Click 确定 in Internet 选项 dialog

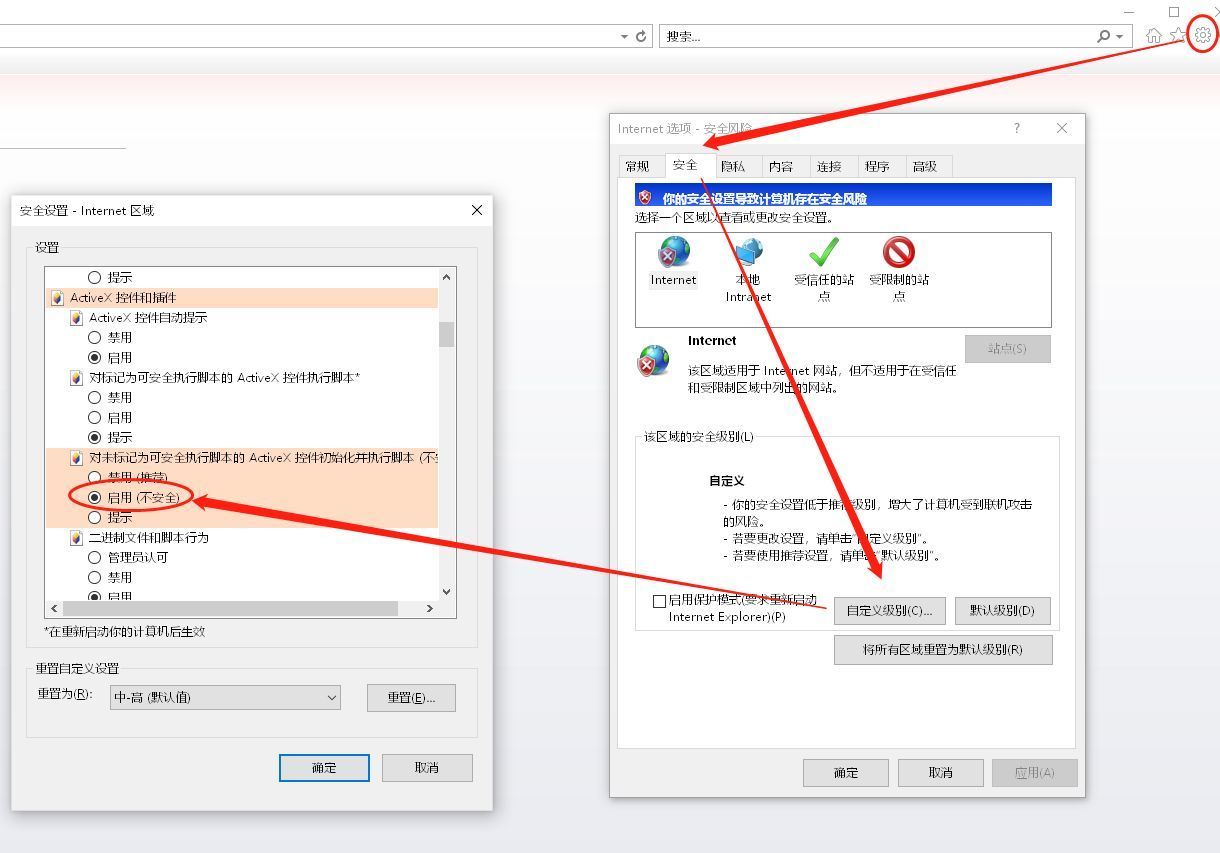(x=846, y=772)
